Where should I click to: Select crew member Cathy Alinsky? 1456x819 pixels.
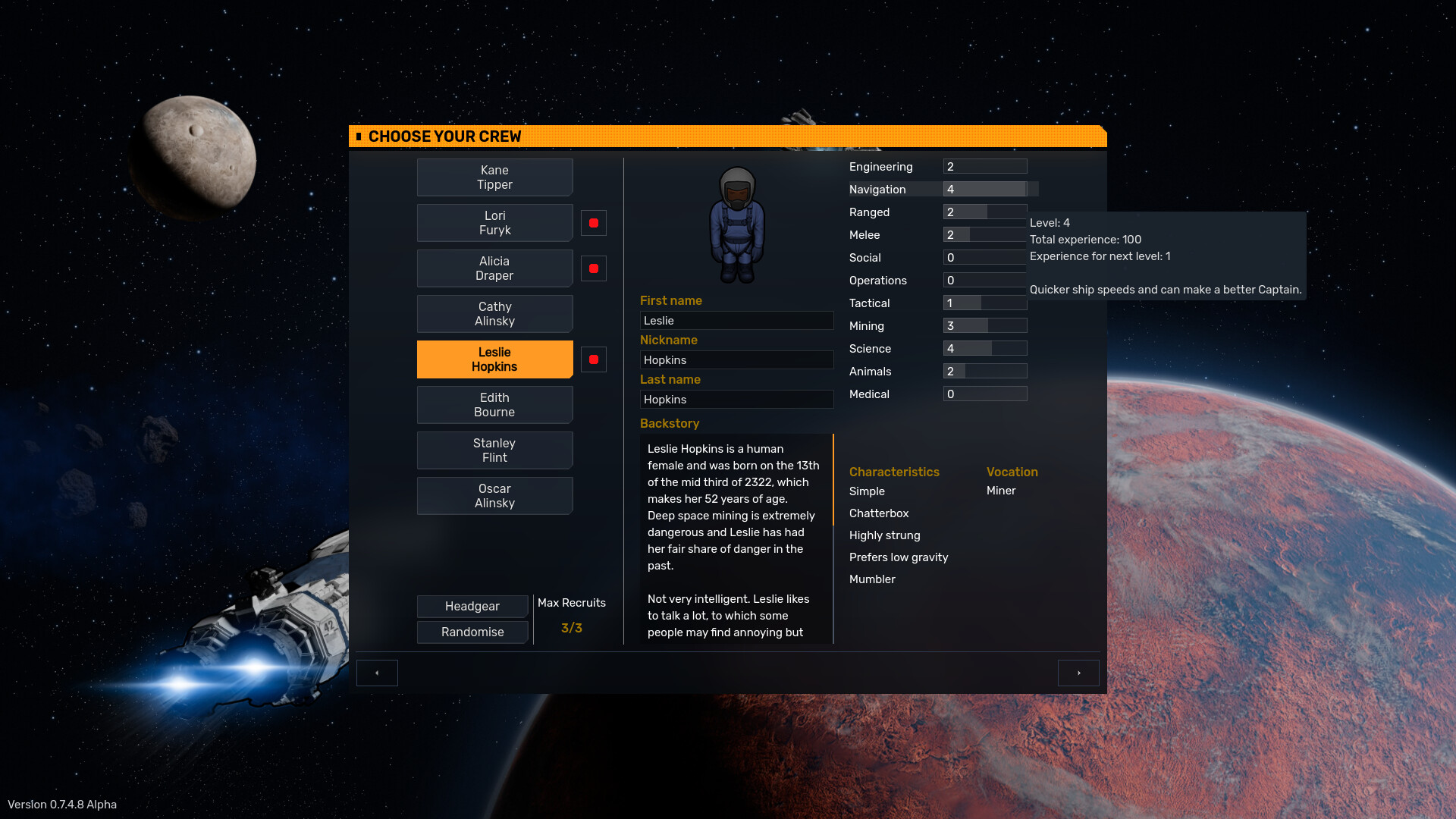coord(494,313)
